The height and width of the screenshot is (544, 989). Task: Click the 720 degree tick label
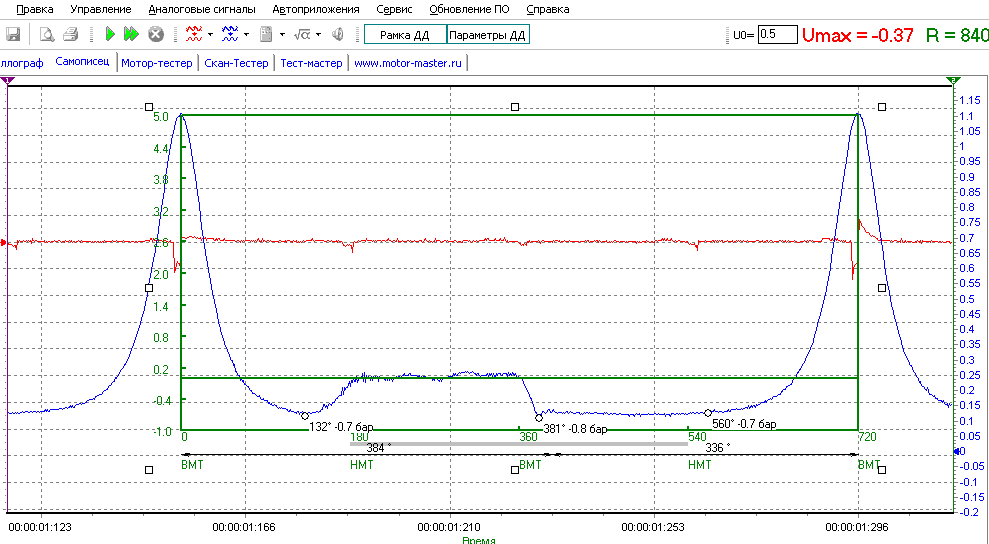(868, 437)
